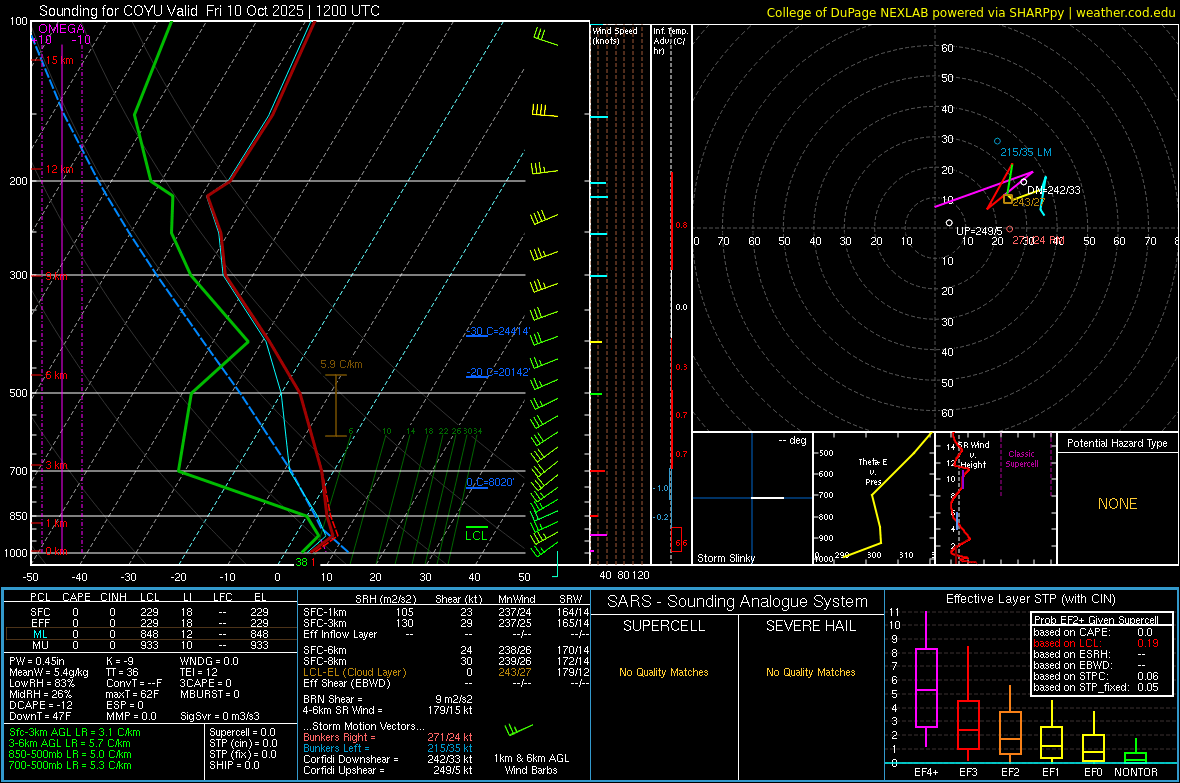Select the 5.9 C/km lapse rate label
The height and width of the screenshot is (783, 1180).
click(341, 364)
